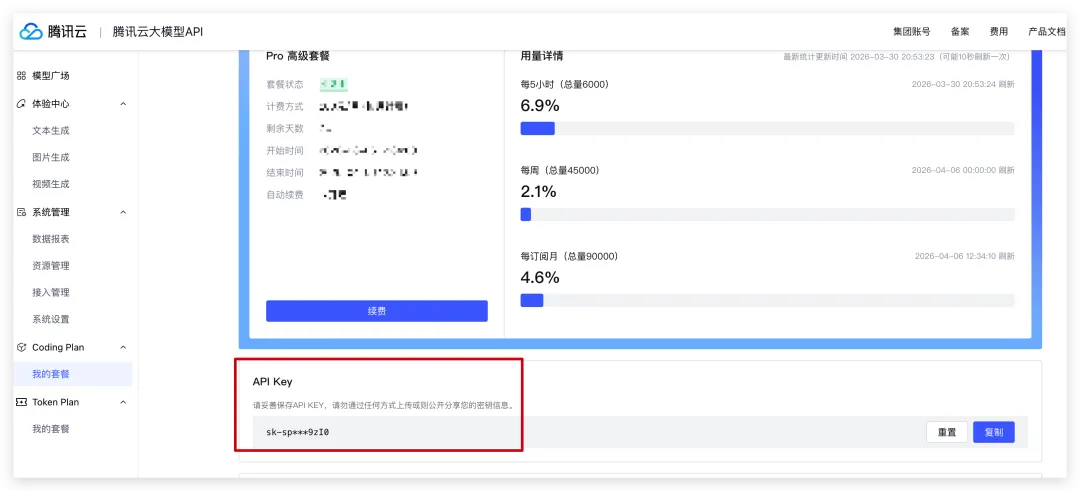Click the 续费 renew button
Screen dimensions: 1080x491
(x=377, y=311)
